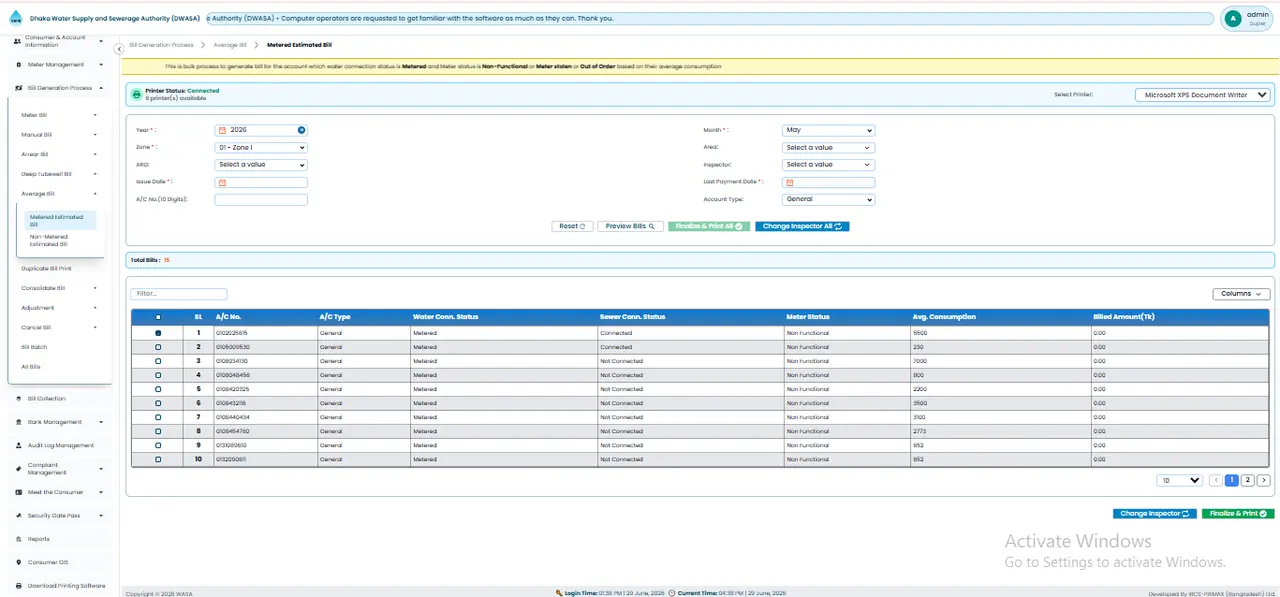
Task: Check the row for A/C 0108454760
Action: tap(158, 431)
